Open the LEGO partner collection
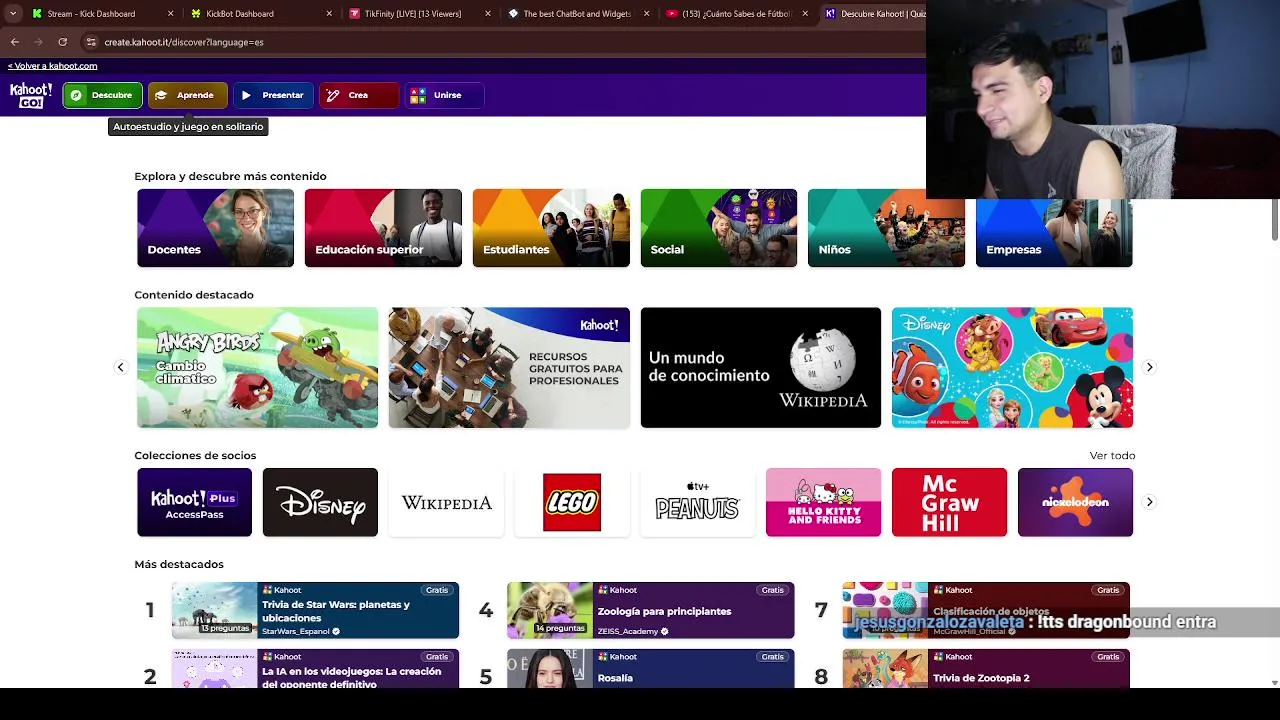Screen dimensions: 1280x720 (x=572, y=502)
